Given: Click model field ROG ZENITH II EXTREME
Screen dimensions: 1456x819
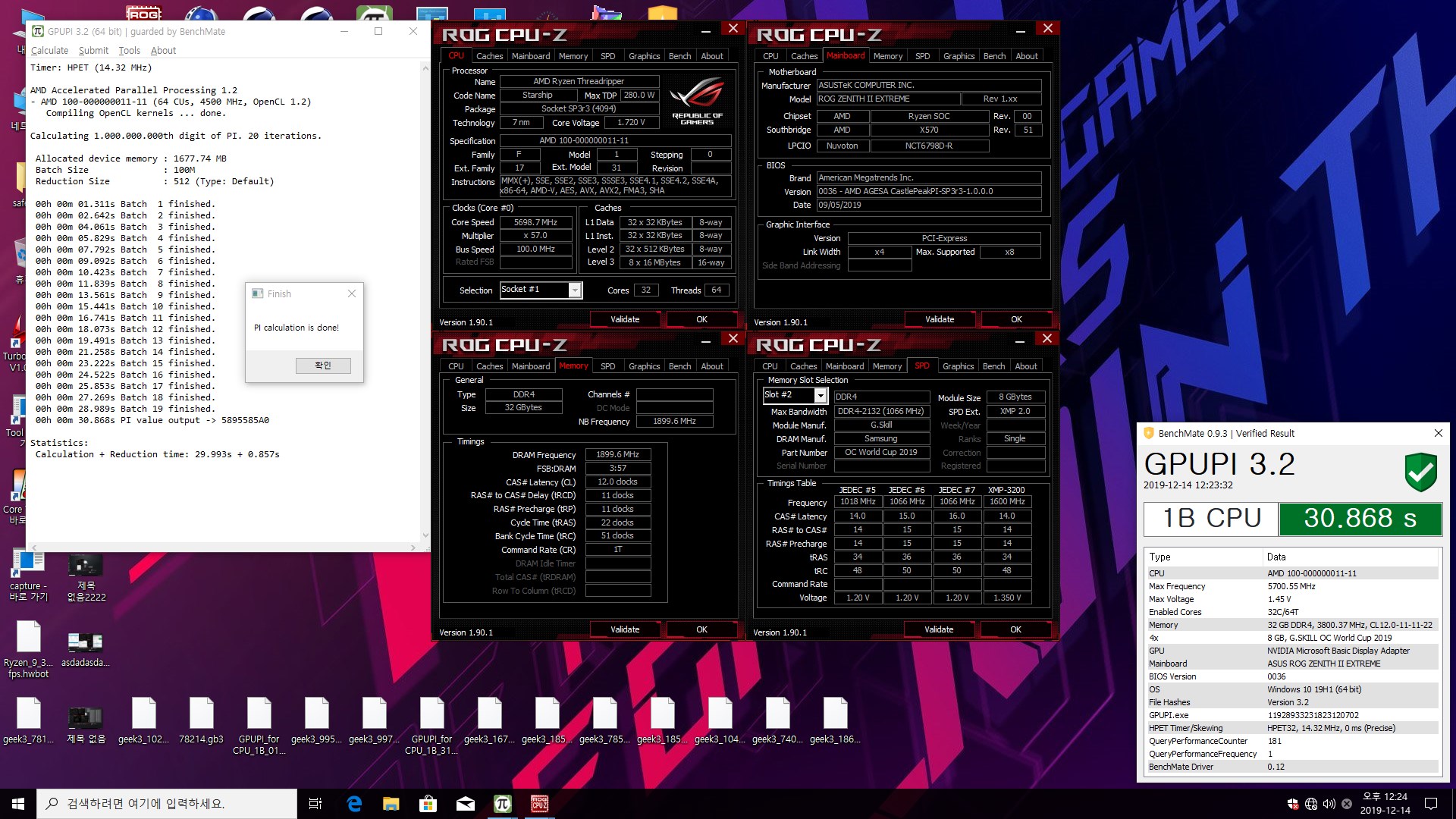Looking at the screenshot, I should click(x=887, y=99).
